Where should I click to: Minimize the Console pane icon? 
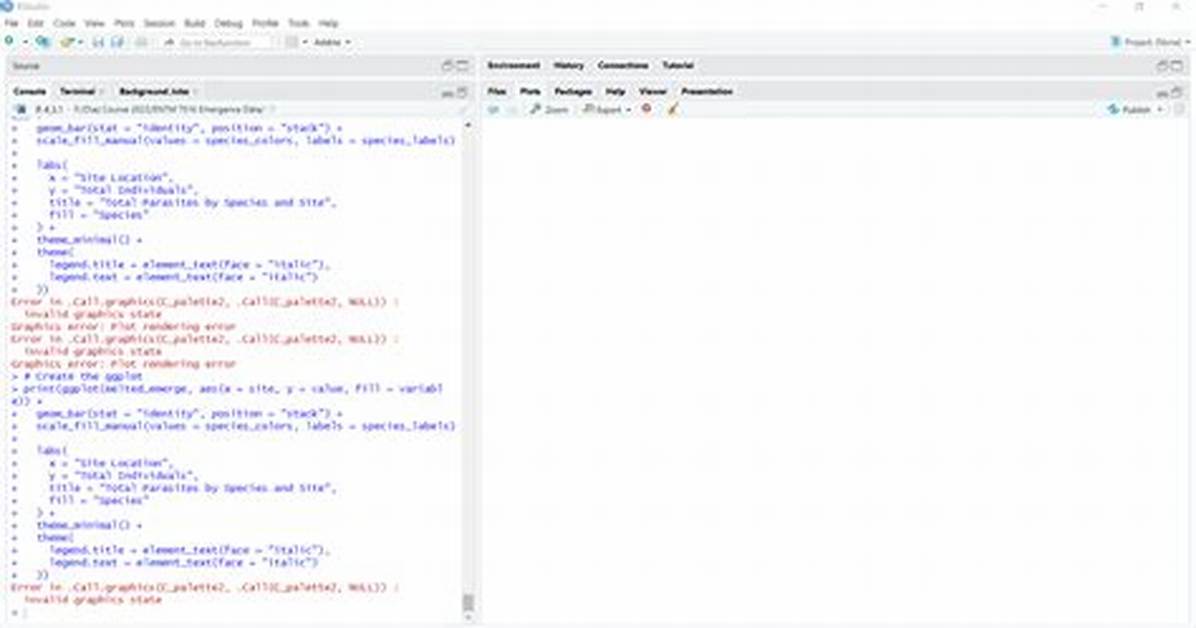pos(448,92)
